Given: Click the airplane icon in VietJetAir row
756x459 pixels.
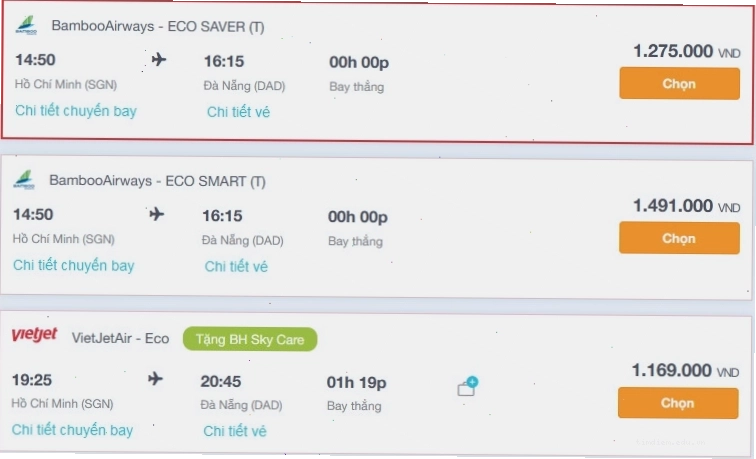Looking at the screenshot, I should click(x=155, y=378).
